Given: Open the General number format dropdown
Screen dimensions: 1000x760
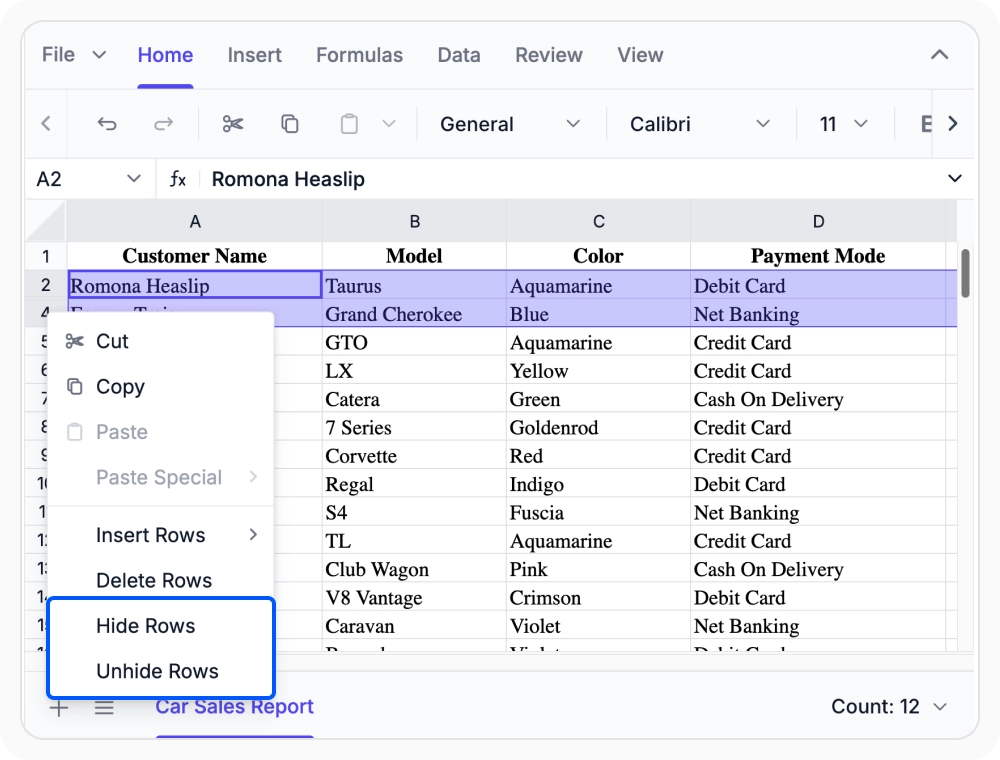Looking at the screenshot, I should pyautogui.click(x=510, y=124).
